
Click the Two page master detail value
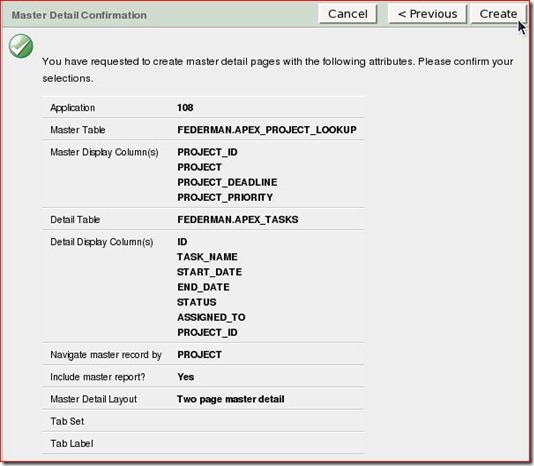point(231,399)
